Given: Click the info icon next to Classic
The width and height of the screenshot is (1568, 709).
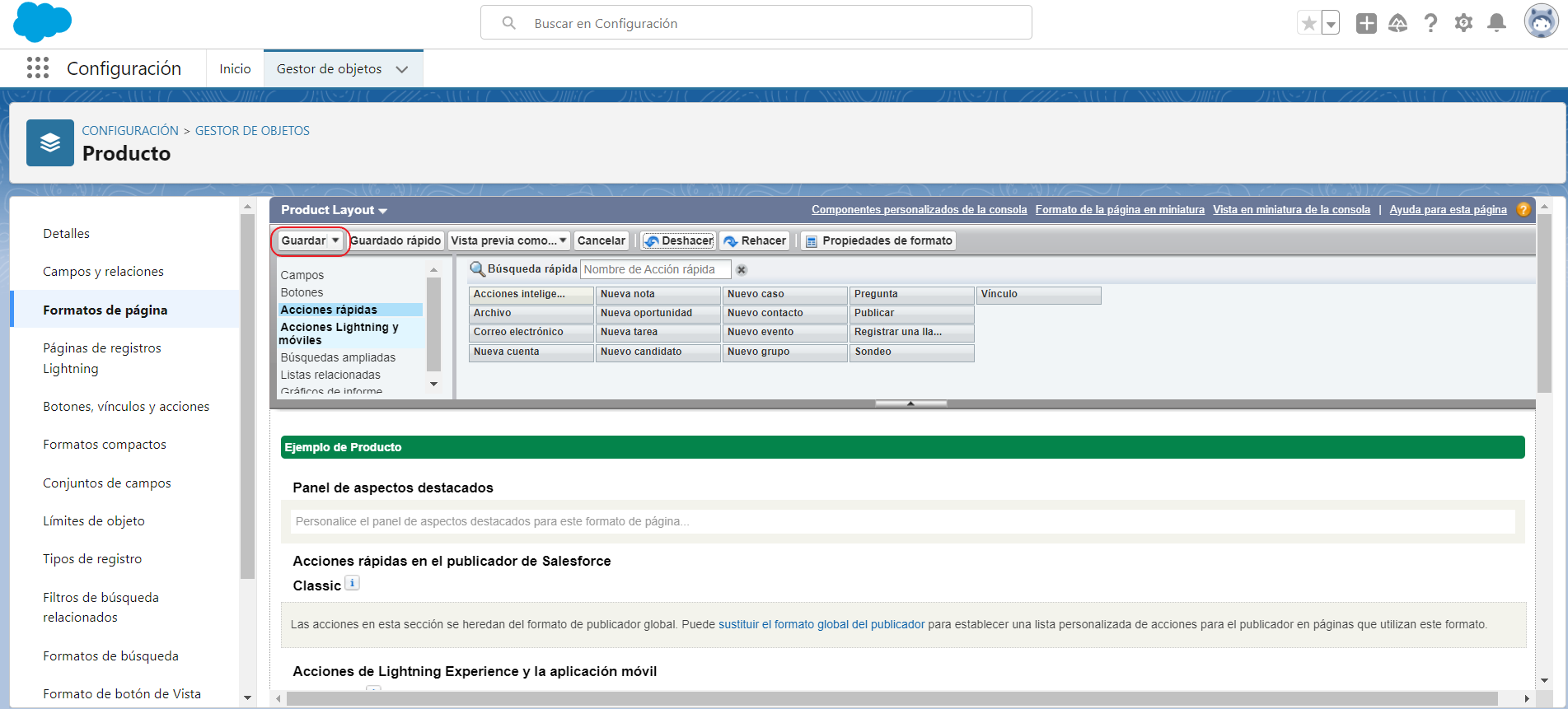Looking at the screenshot, I should pyautogui.click(x=352, y=583).
